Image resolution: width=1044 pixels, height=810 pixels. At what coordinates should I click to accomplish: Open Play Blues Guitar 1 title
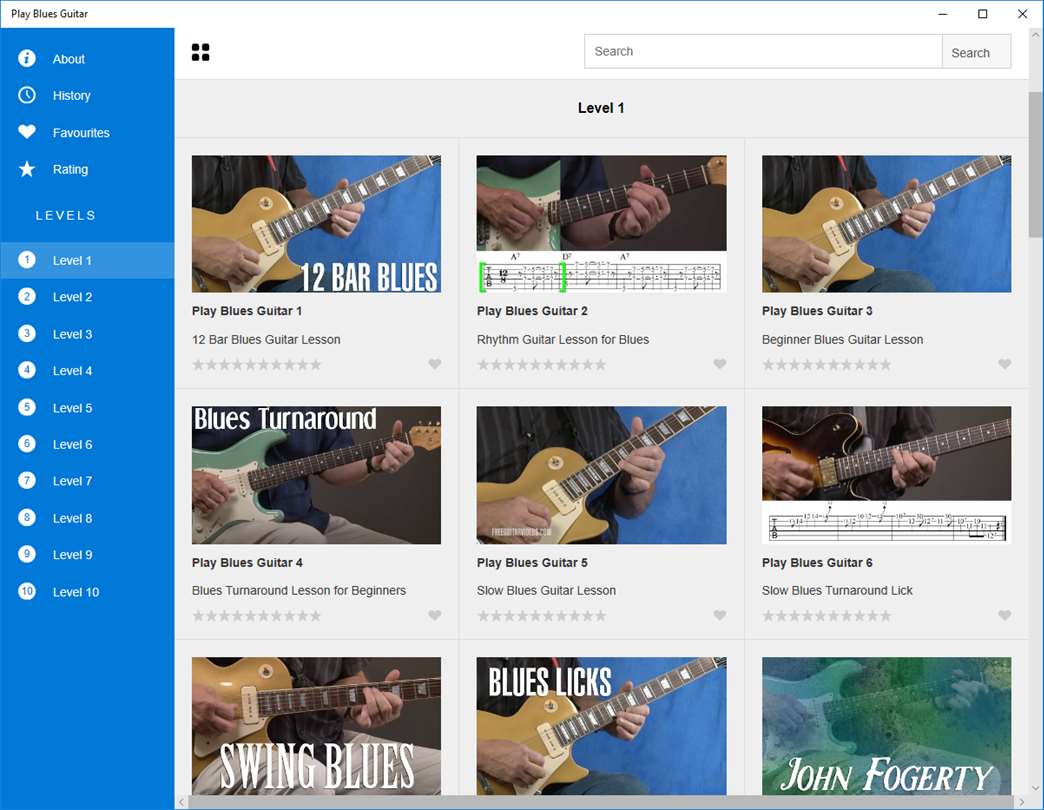pos(247,311)
